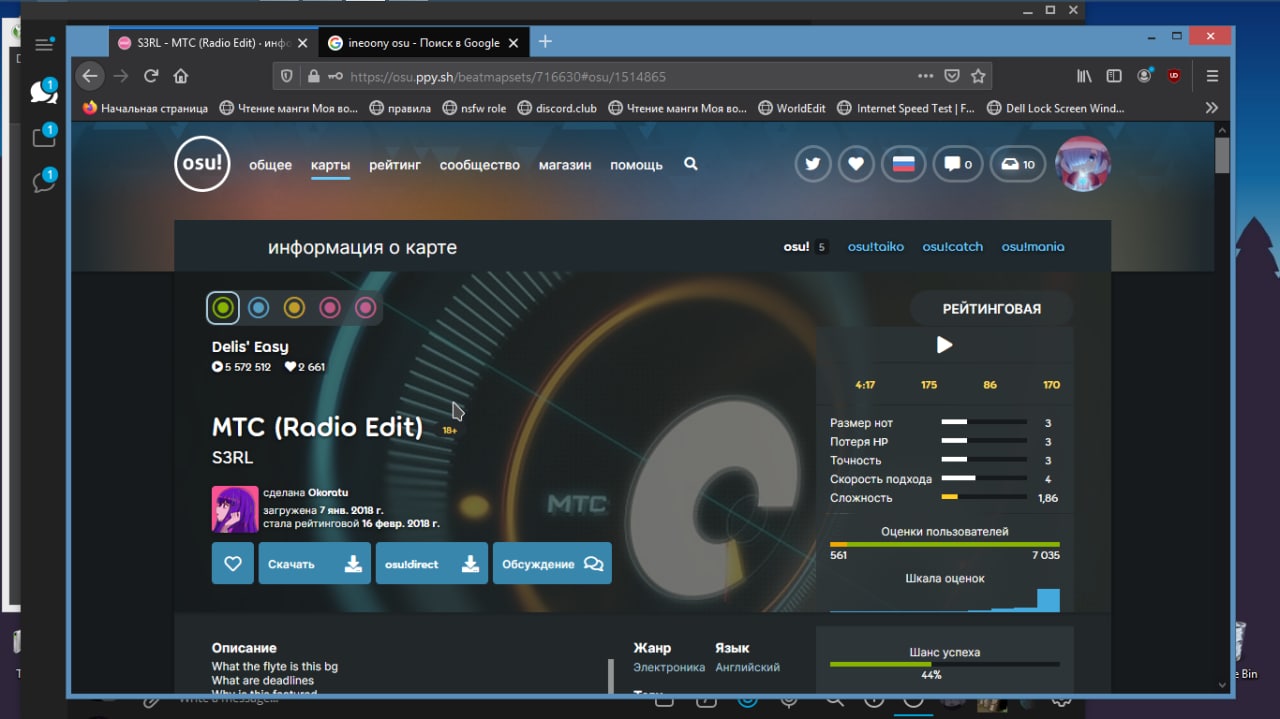Reload the page in Firefox

click(151, 76)
